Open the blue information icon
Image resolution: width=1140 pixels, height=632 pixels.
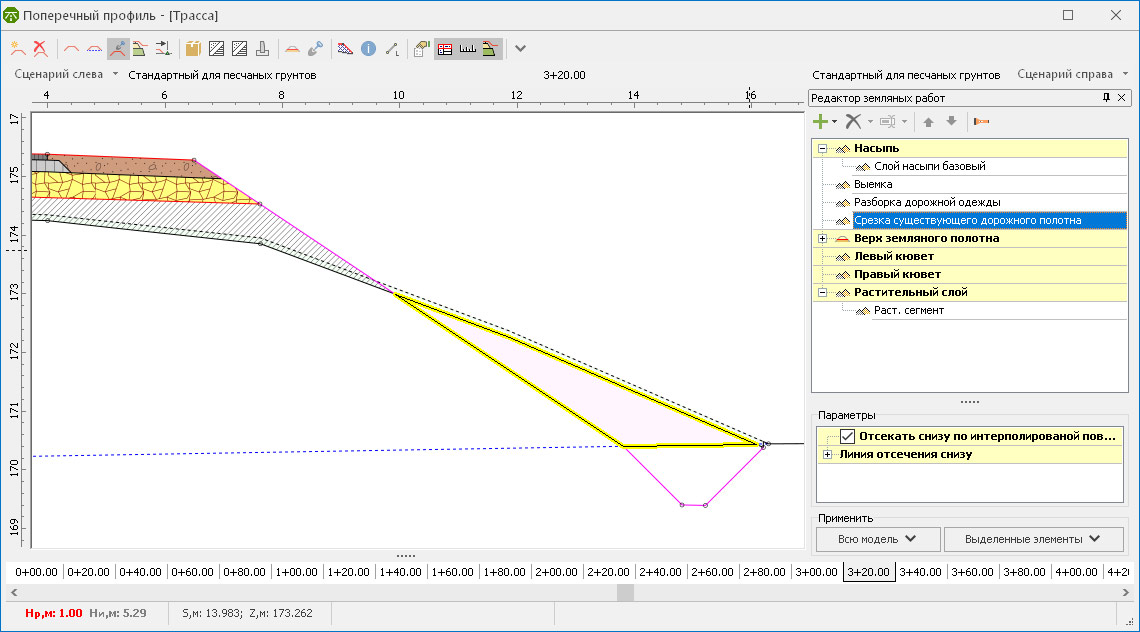pyautogui.click(x=369, y=49)
